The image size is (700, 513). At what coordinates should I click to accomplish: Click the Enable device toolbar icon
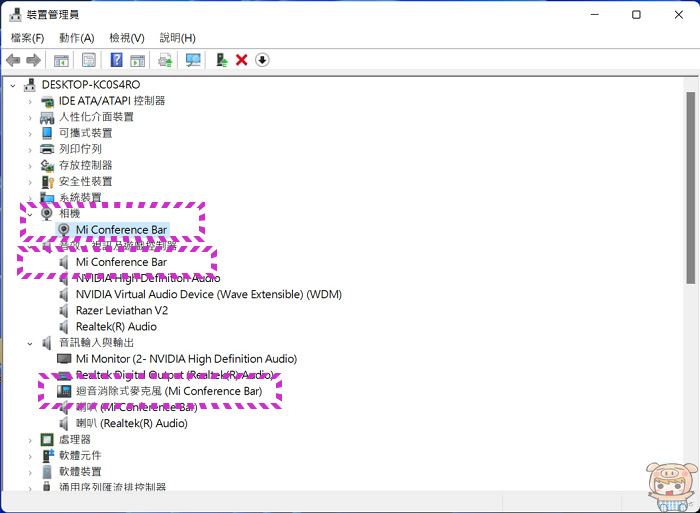click(221, 60)
